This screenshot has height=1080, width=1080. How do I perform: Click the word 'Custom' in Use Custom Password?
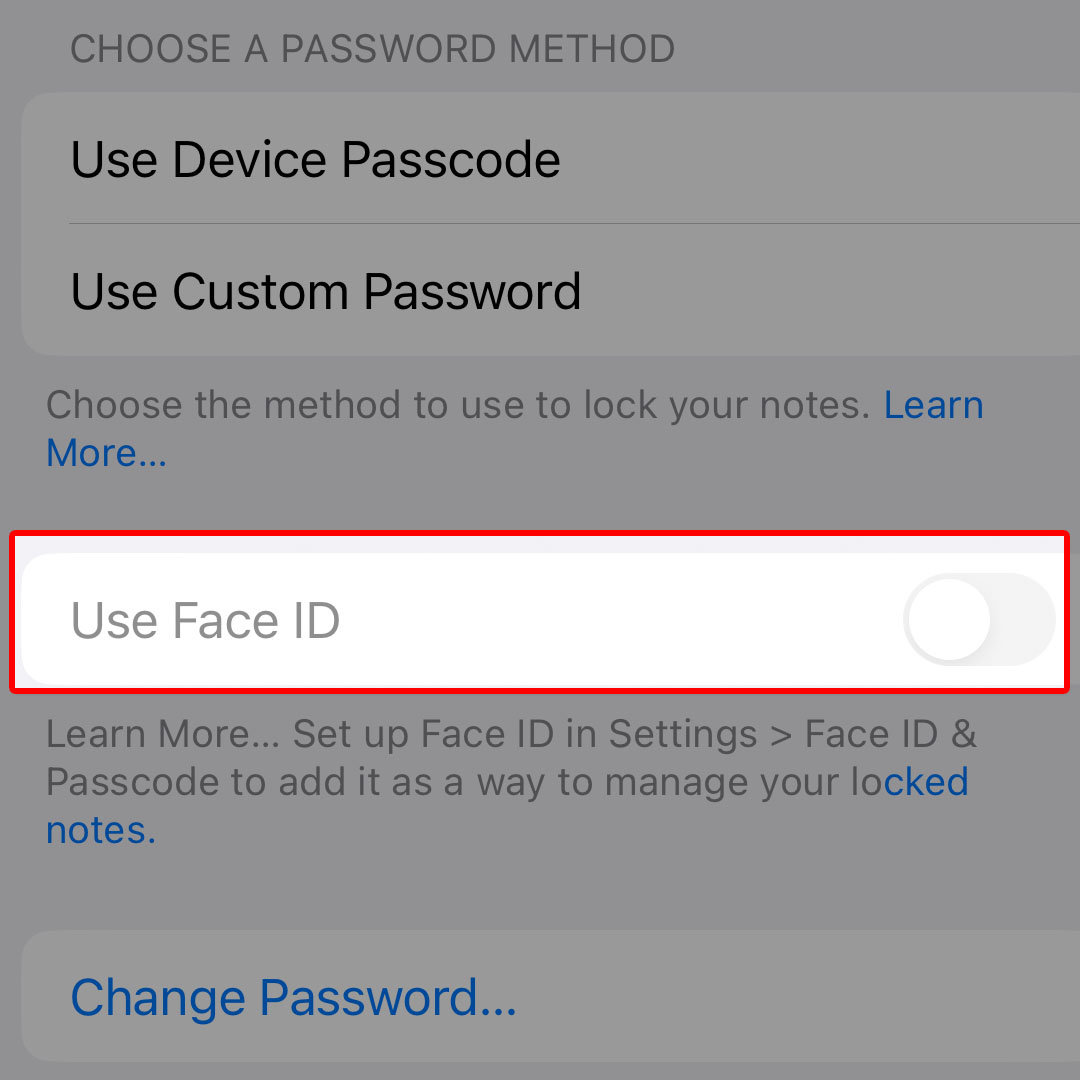click(260, 291)
